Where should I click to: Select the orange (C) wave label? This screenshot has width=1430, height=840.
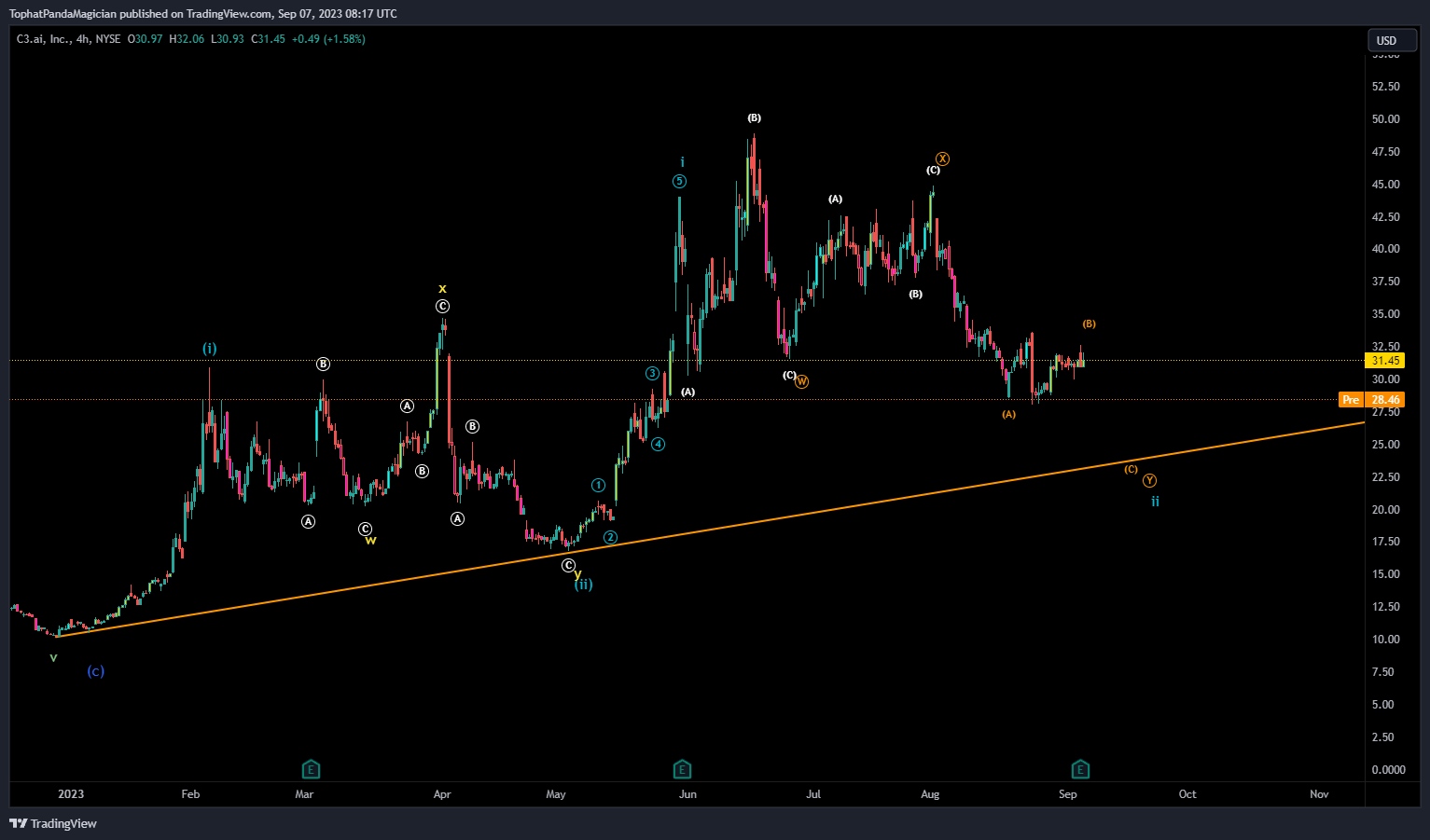pos(1132,470)
